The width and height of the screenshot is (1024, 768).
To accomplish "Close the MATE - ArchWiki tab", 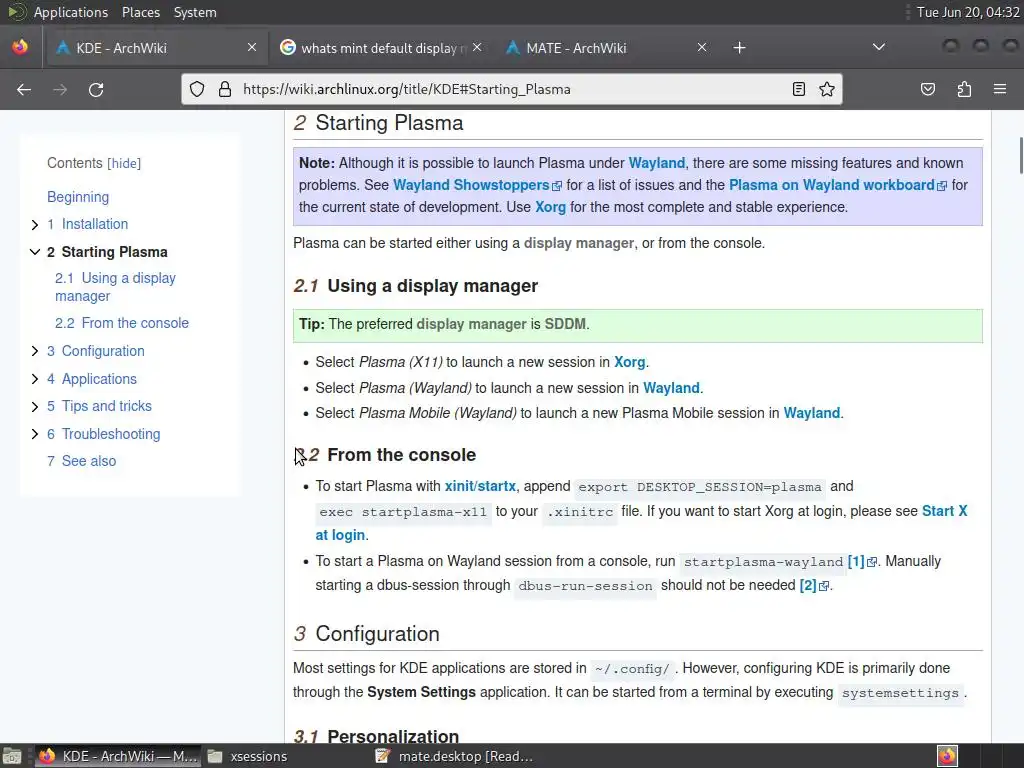I will (701, 47).
